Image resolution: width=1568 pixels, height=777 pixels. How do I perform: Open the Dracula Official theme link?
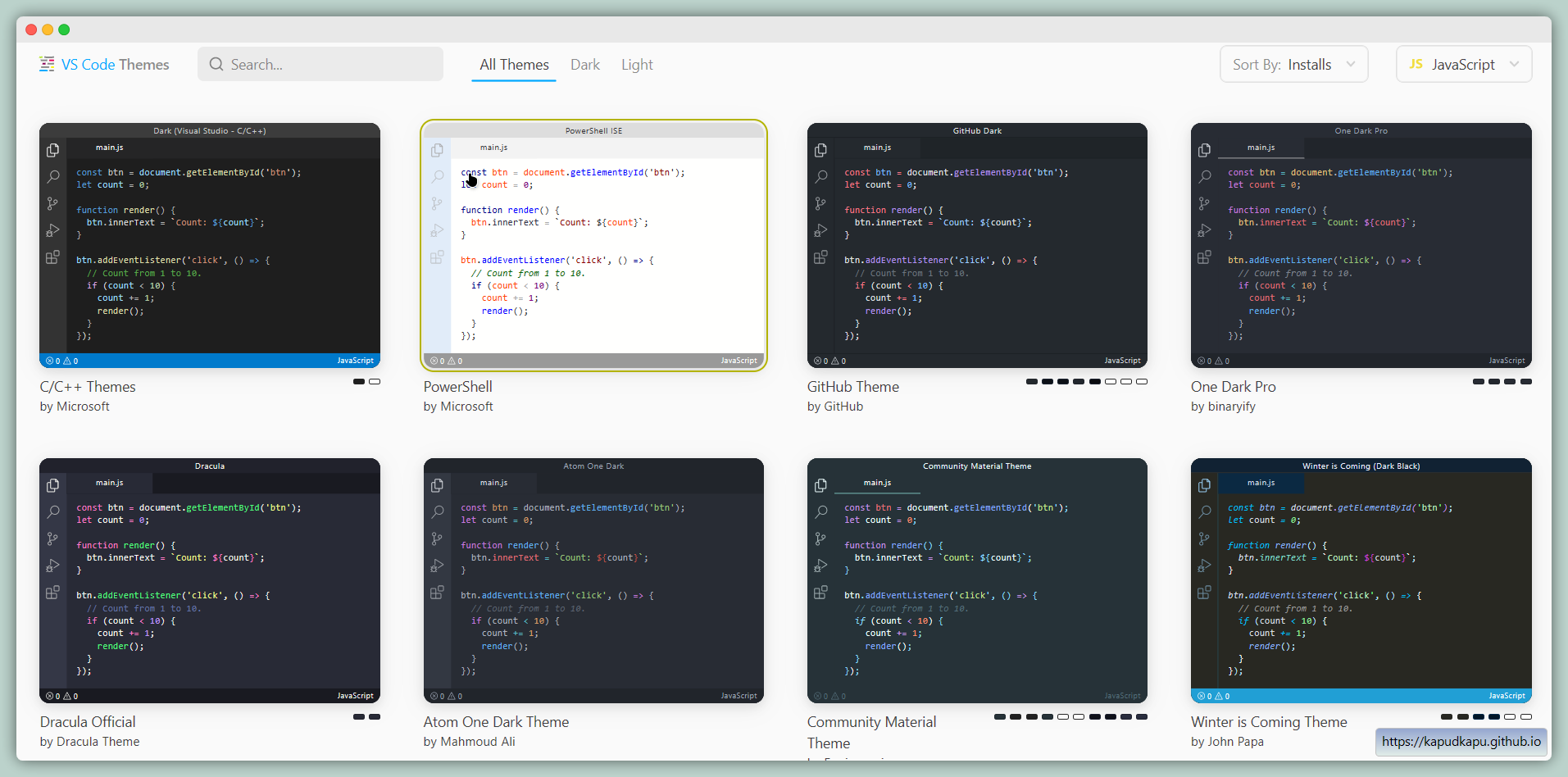click(88, 722)
